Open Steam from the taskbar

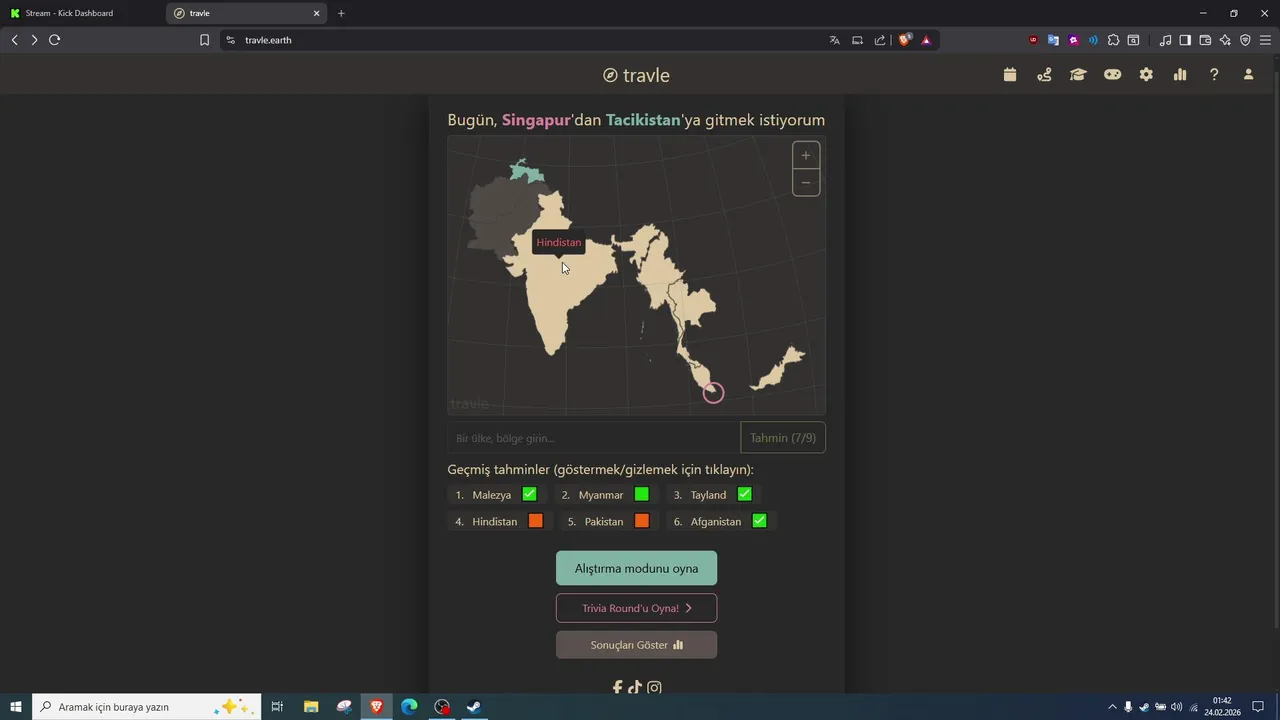474,707
